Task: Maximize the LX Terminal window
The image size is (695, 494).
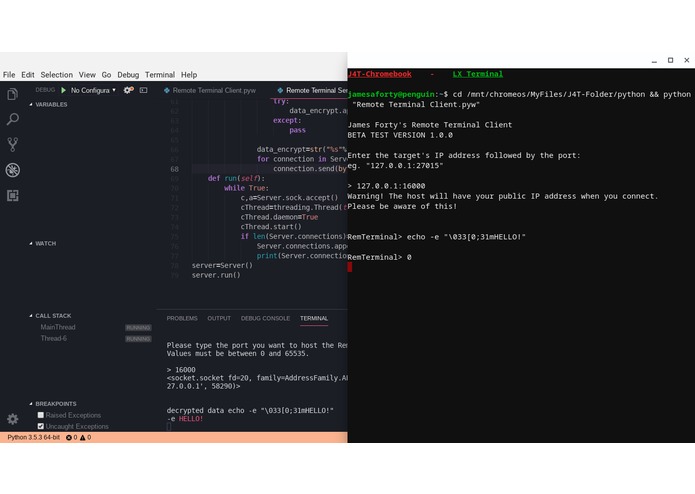Action: pyautogui.click(x=671, y=60)
